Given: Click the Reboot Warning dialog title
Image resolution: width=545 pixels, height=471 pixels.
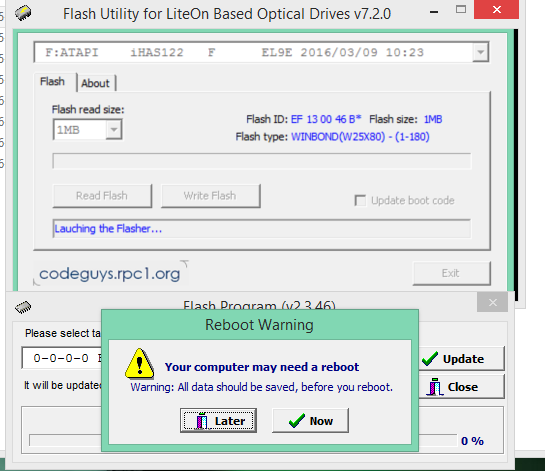Looking at the screenshot, I should pyautogui.click(x=259, y=325).
